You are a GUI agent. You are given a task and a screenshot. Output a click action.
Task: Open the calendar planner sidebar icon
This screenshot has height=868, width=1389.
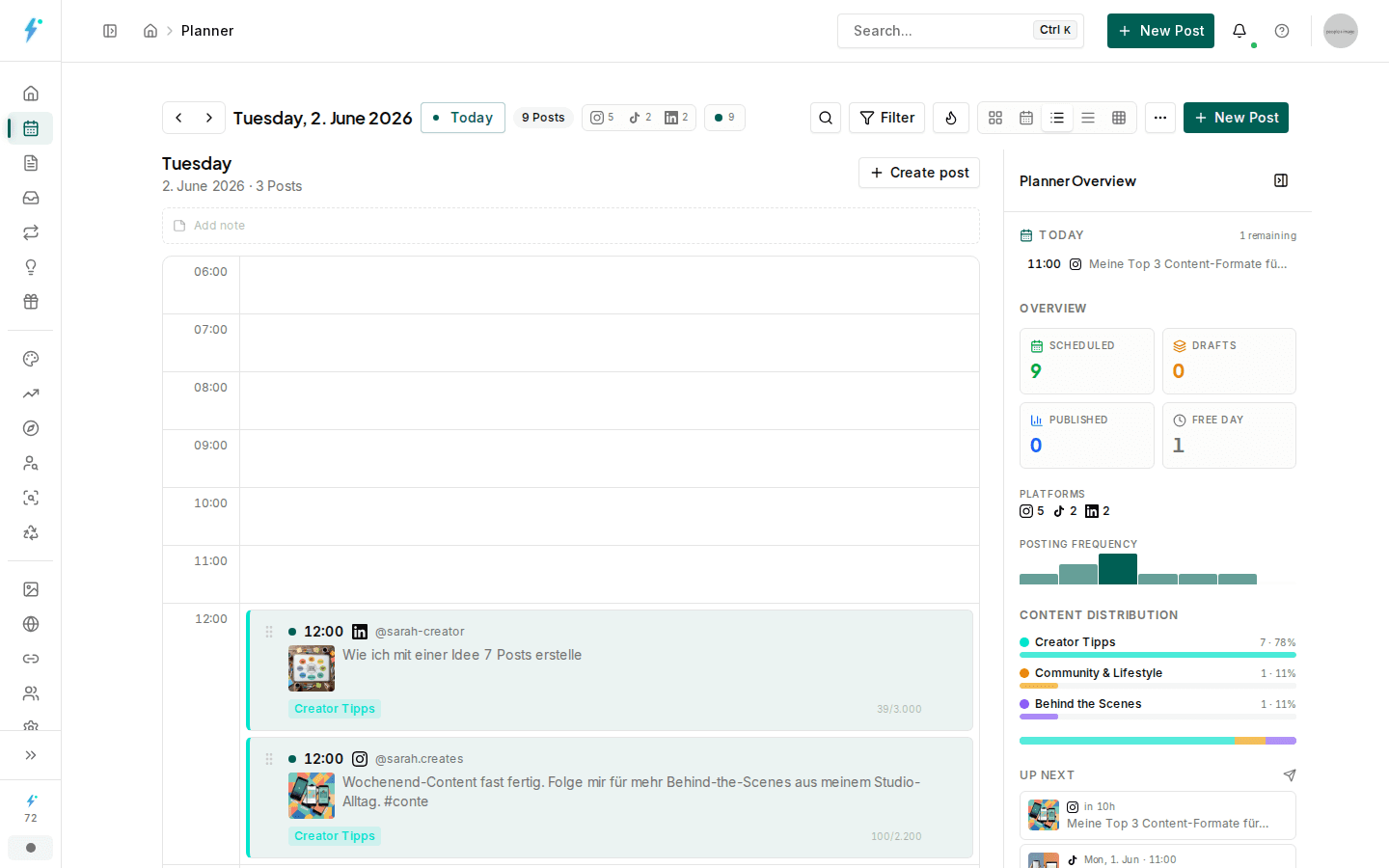point(31,128)
